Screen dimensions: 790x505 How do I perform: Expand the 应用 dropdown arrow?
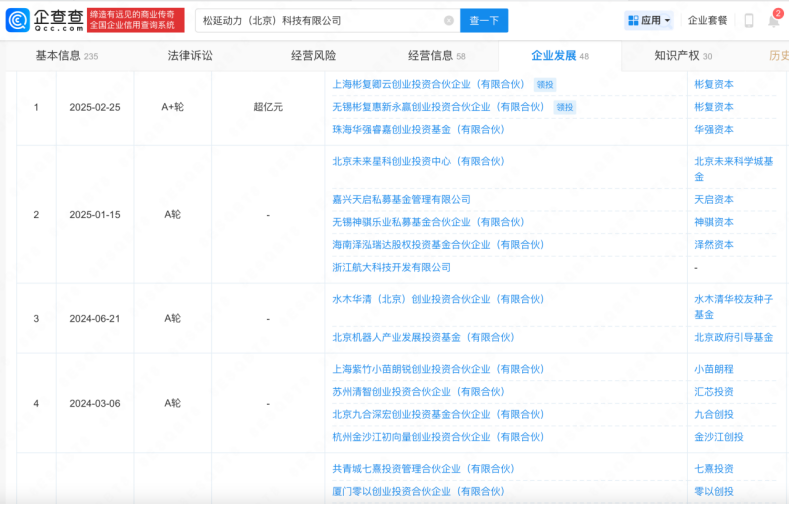pyautogui.click(x=667, y=20)
